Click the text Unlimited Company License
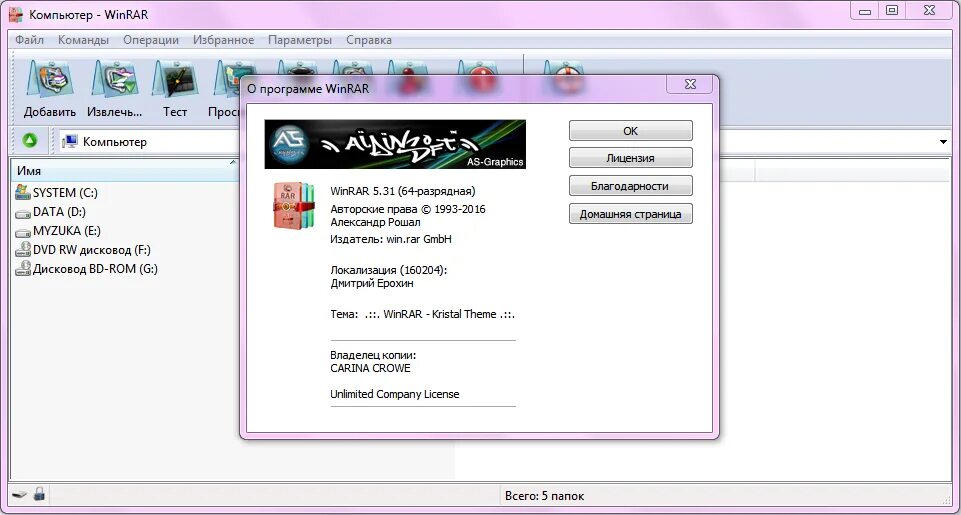 click(395, 394)
